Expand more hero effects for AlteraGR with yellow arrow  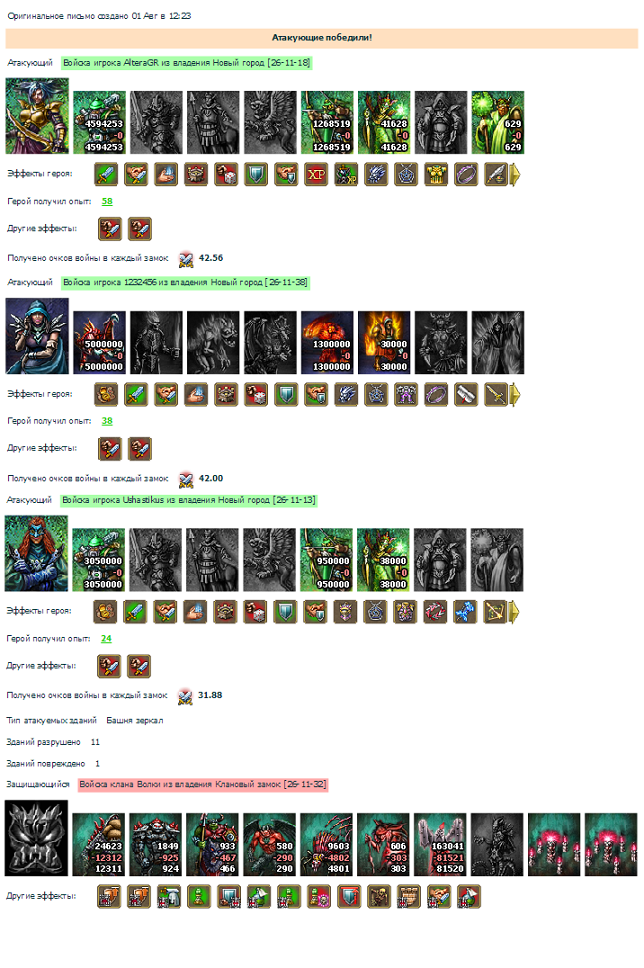(515, 175)
